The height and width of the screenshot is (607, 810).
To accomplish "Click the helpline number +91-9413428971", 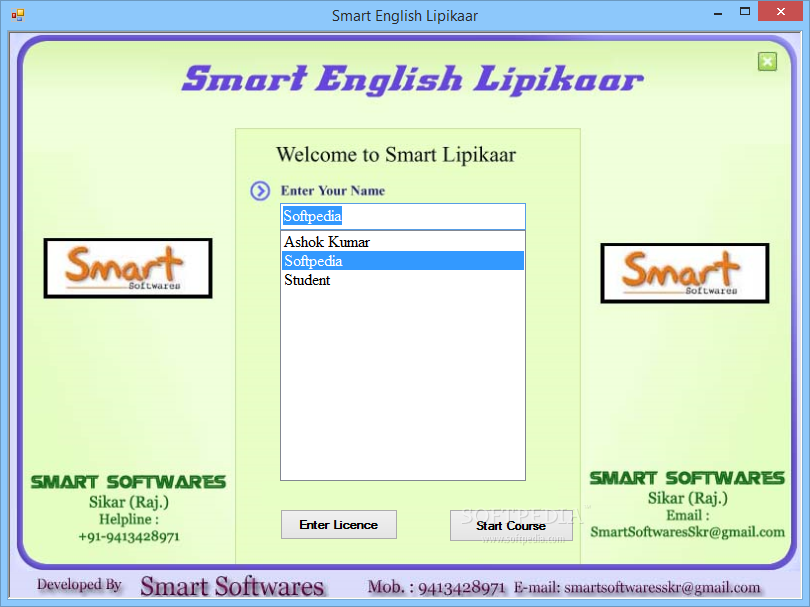I will (x=129, y=537).
